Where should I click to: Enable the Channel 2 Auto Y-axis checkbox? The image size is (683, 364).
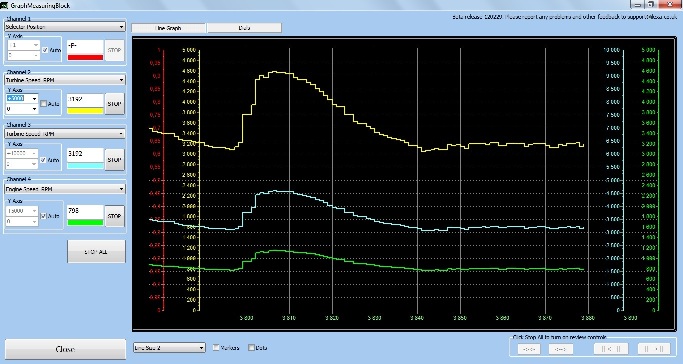(x=44, y=104)
